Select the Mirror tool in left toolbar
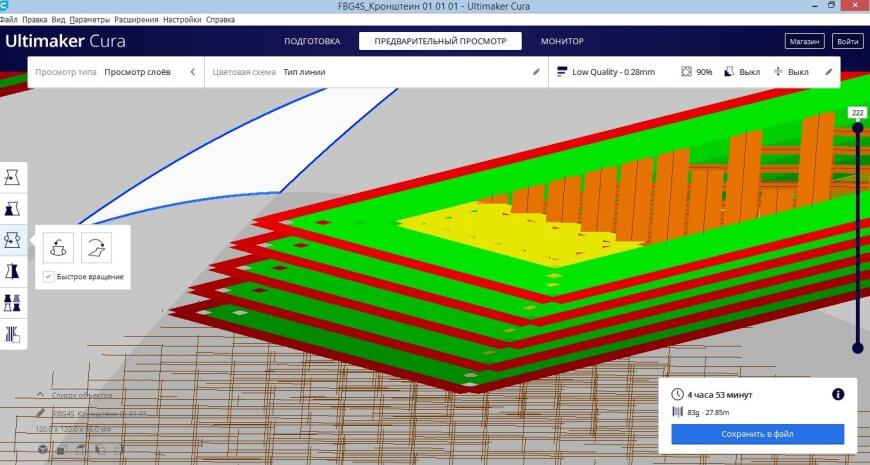 [x=12, y=271]
